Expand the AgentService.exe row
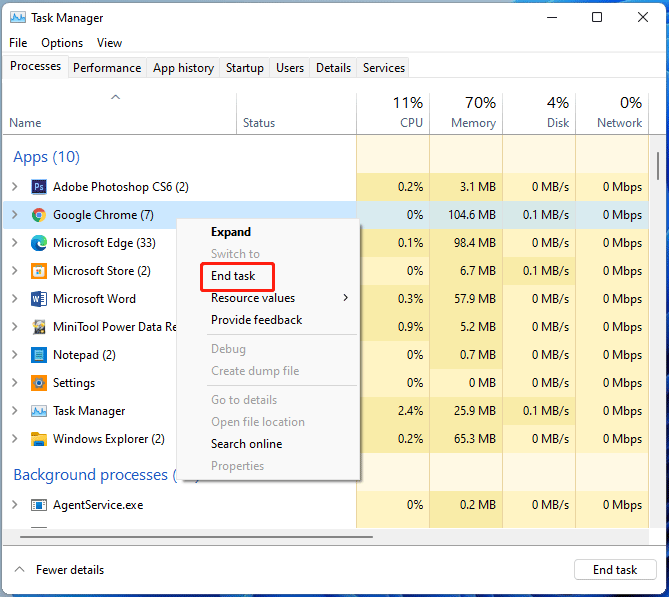 (15, 505)
